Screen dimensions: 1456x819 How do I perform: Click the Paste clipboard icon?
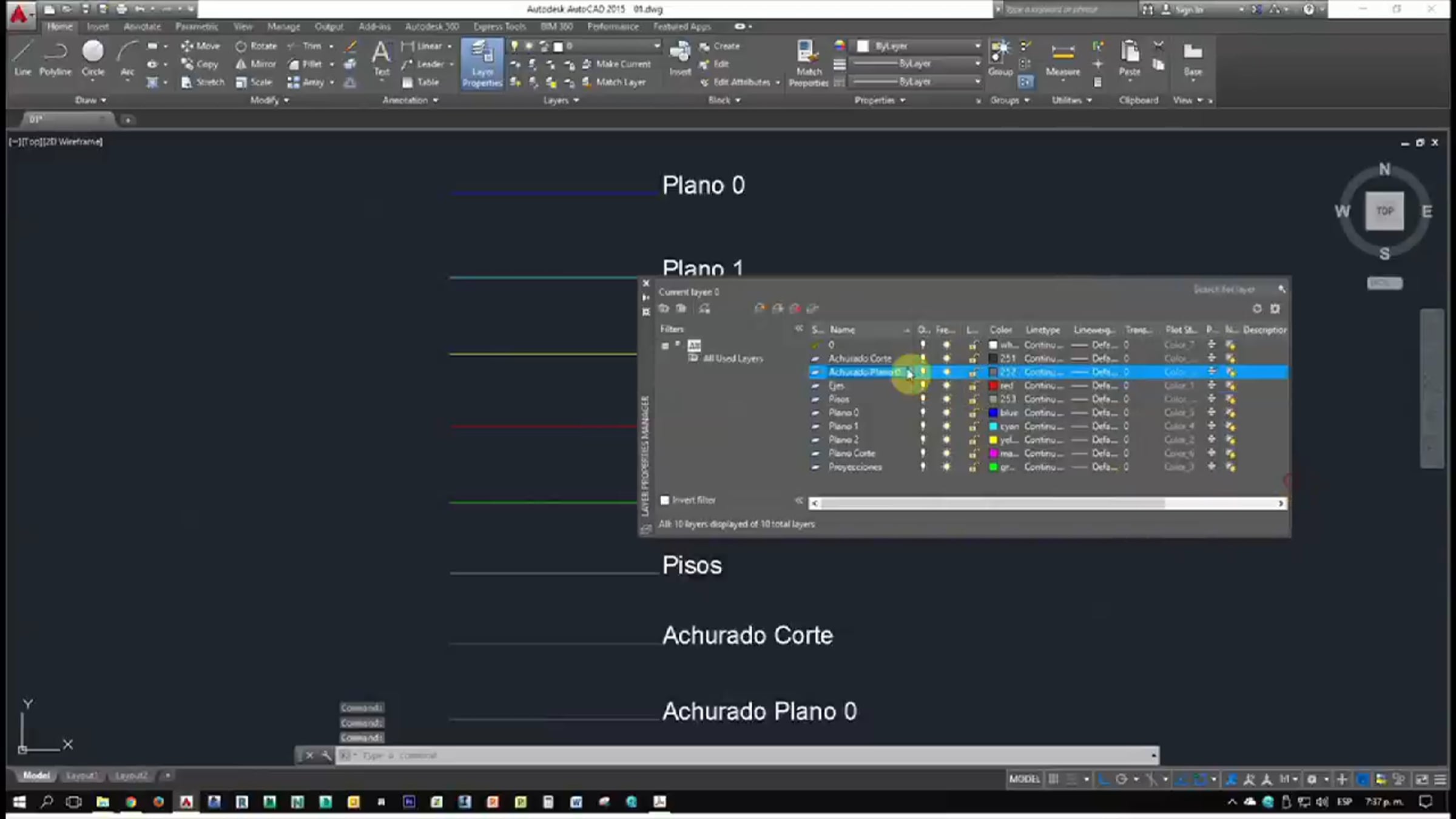point(1129,58)
